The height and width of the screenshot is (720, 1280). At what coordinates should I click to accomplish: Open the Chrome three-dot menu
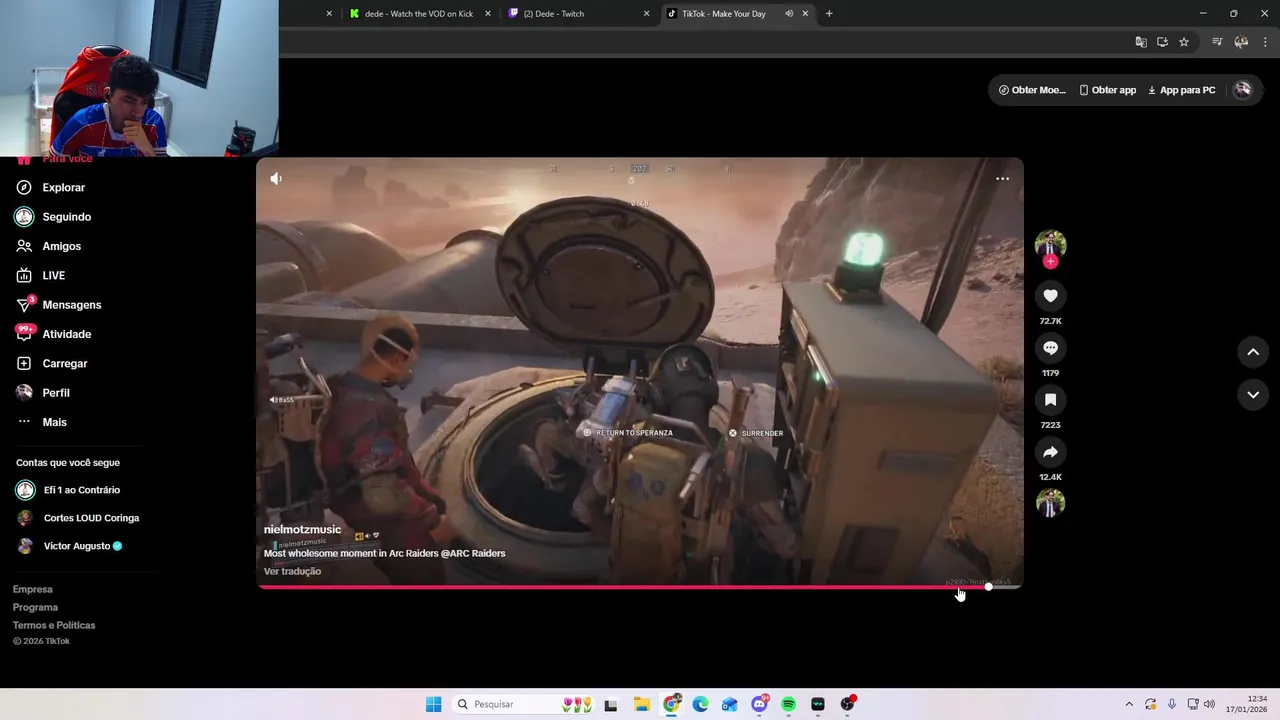(x=1266, y=42)
